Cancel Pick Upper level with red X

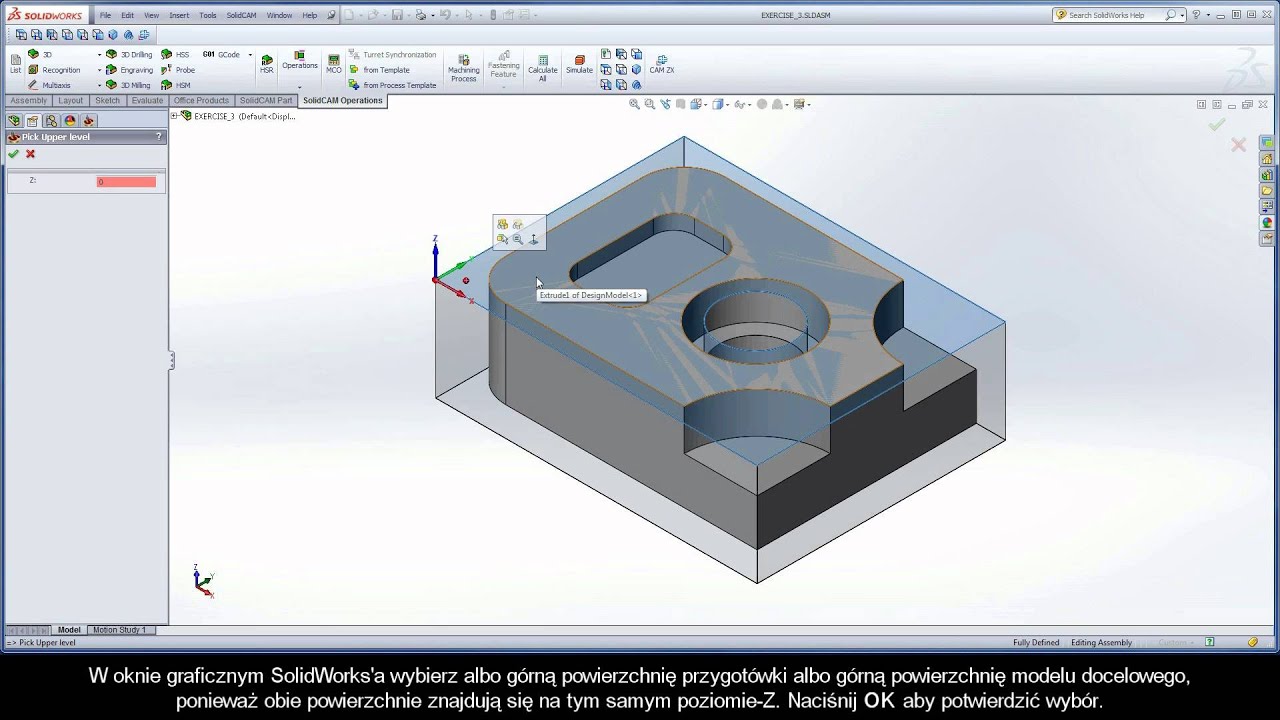click(30, 154)
